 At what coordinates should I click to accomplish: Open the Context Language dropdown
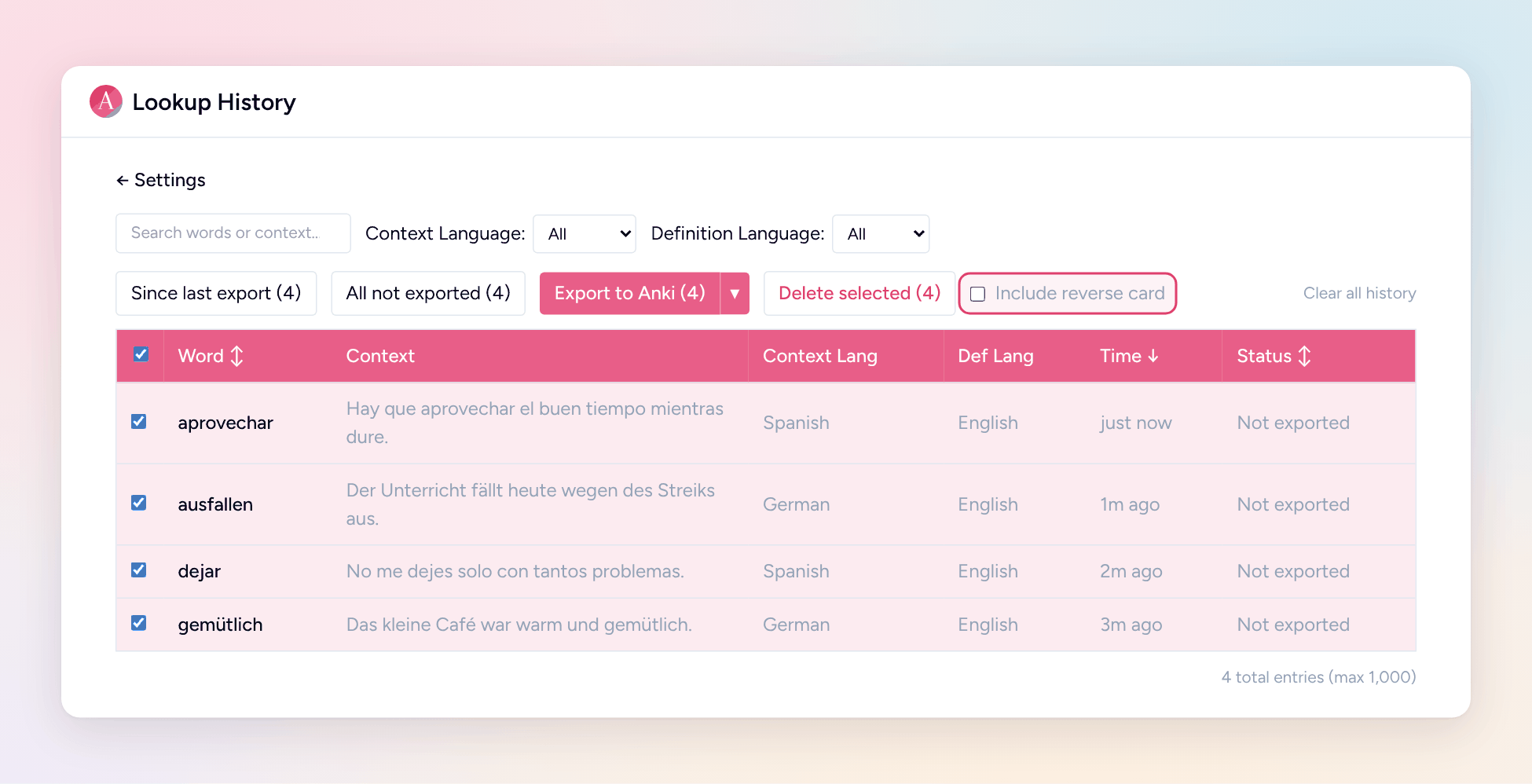pos(585,234)
